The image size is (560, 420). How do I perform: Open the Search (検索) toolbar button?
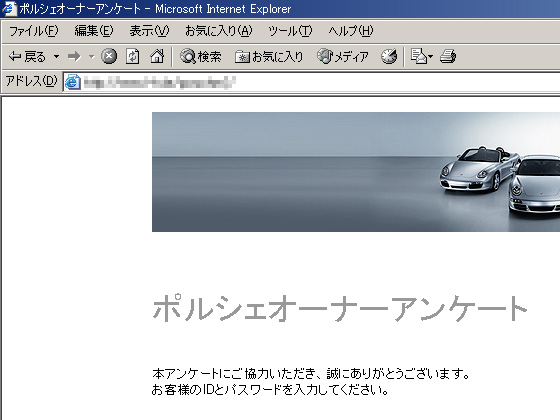(x=201, y=56)
